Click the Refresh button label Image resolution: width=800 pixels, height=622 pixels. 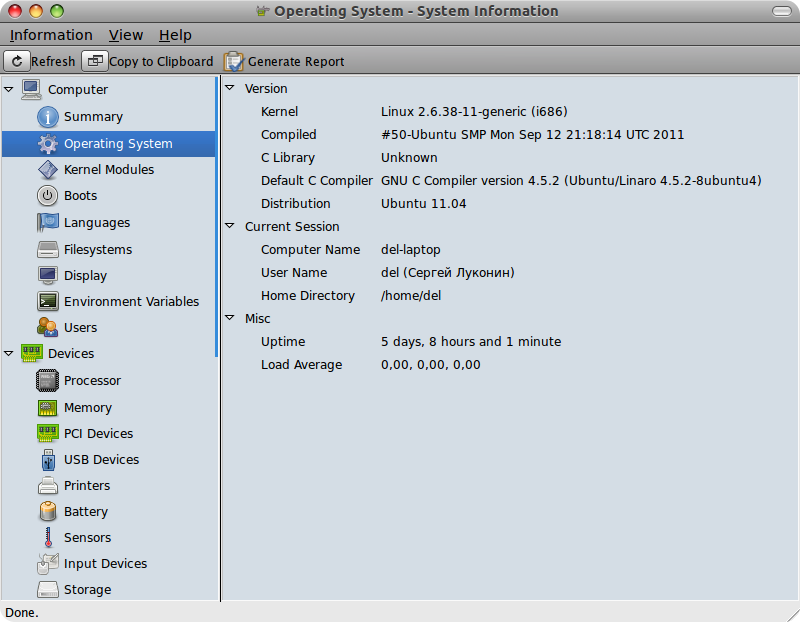point(53,62)
